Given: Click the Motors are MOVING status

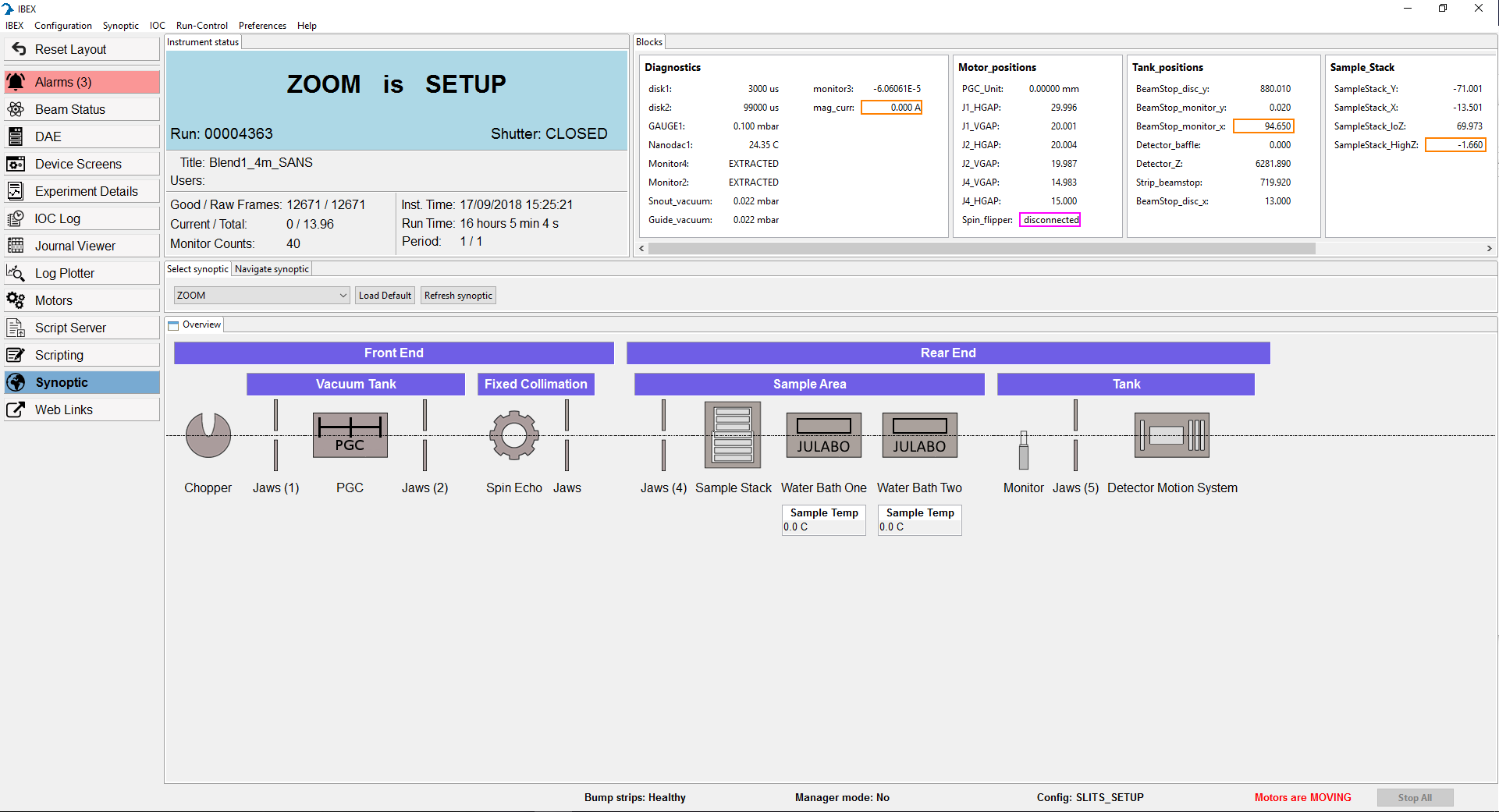Looking at the screenshot, I should tap(1302, 797).
